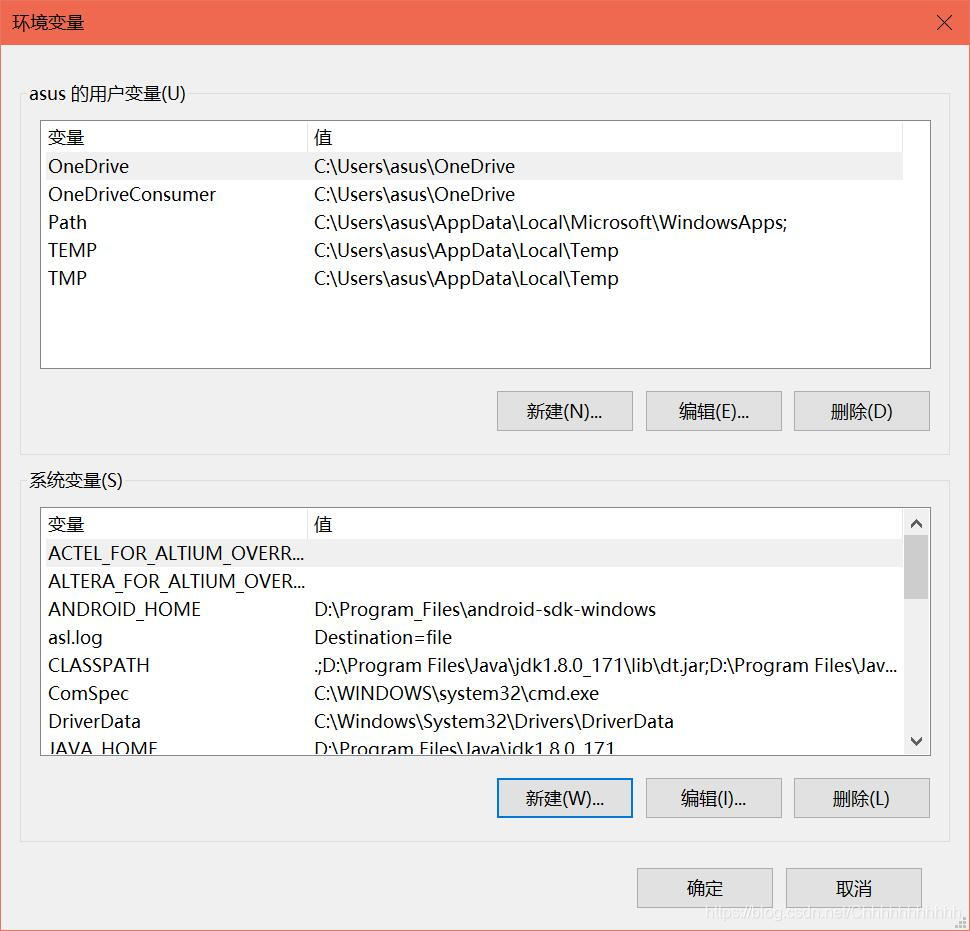The image size is (970, 931).
Task: Click the Drivers\DriverData path value
Action: pyautogui.click(x=494, y=721)
